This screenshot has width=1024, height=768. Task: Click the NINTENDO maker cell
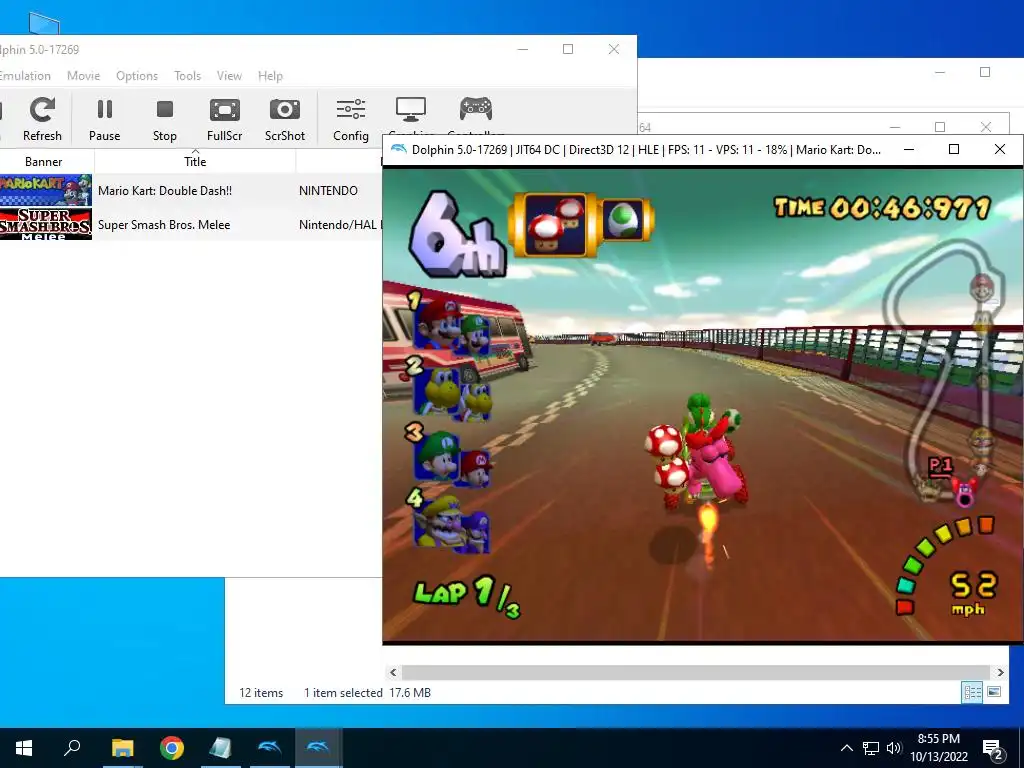(x=328, y=191)
